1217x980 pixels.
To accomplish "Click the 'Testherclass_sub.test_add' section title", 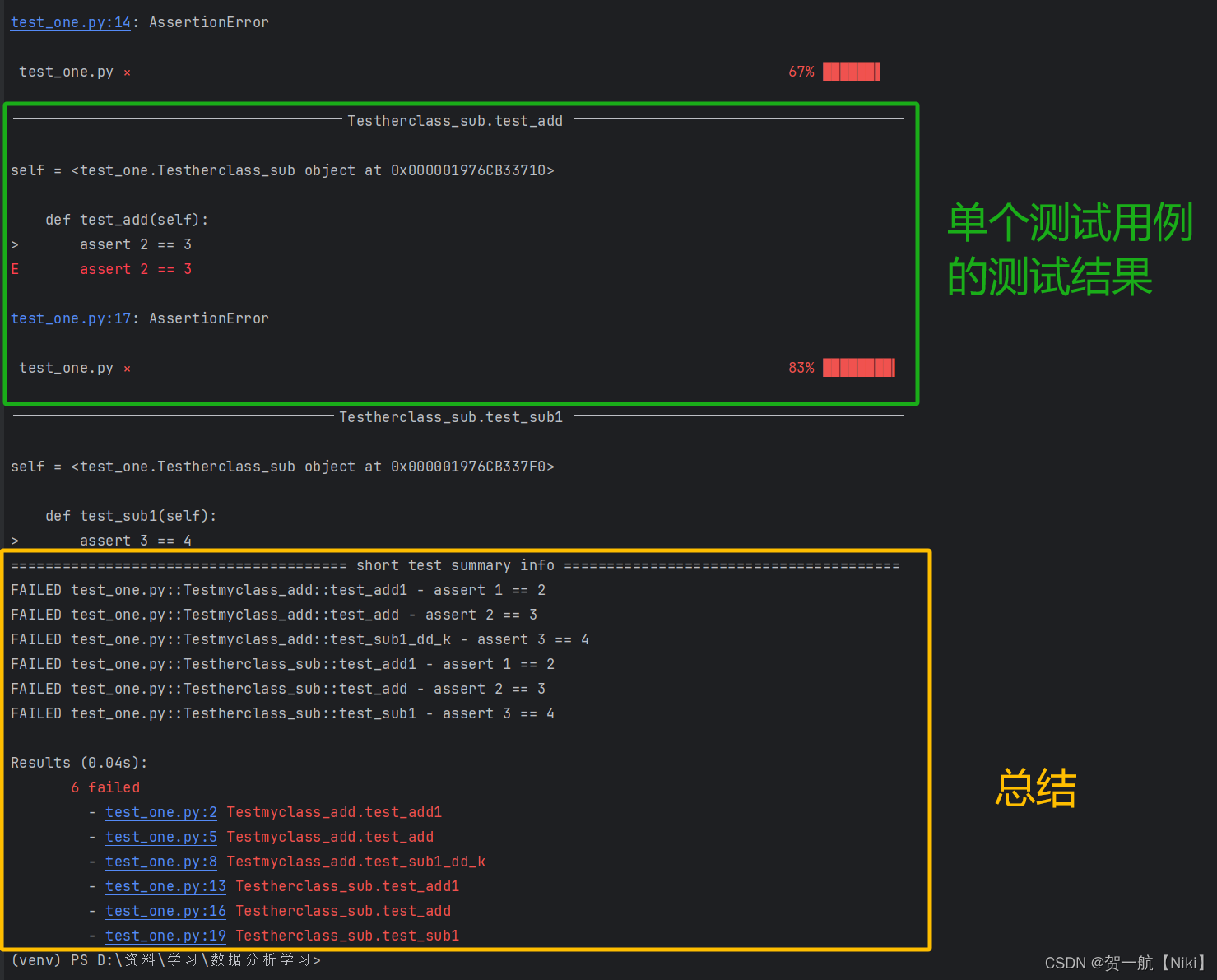I will tap(455, 121).
